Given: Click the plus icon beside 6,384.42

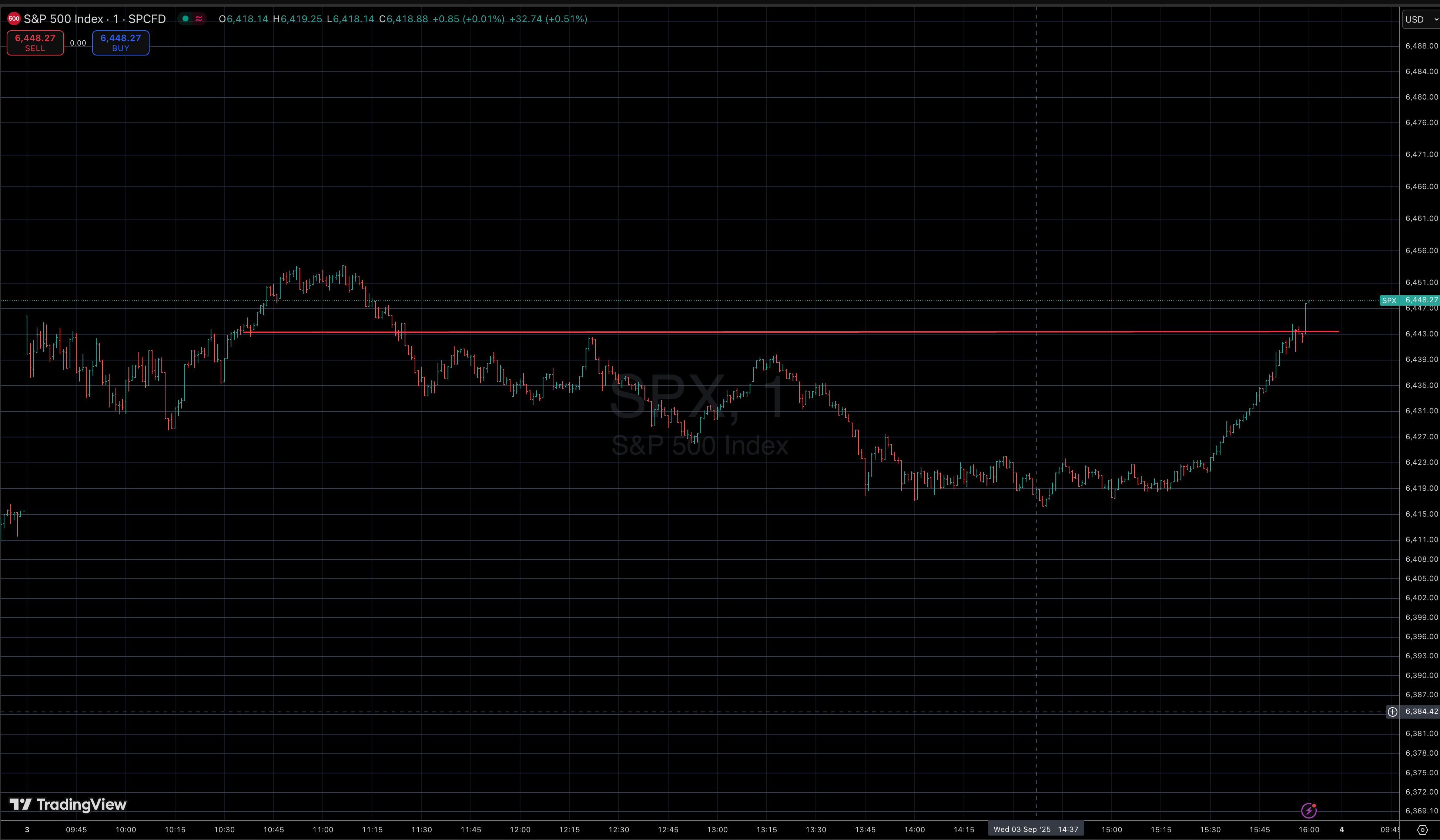Looking at the screenshot, I should (1393, 712).
